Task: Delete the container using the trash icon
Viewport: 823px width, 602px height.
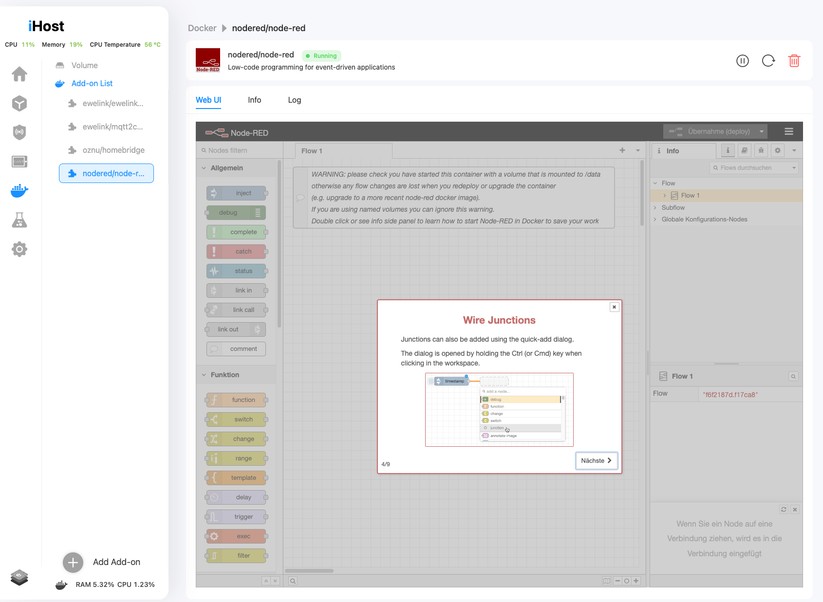Action: point(794,61)
